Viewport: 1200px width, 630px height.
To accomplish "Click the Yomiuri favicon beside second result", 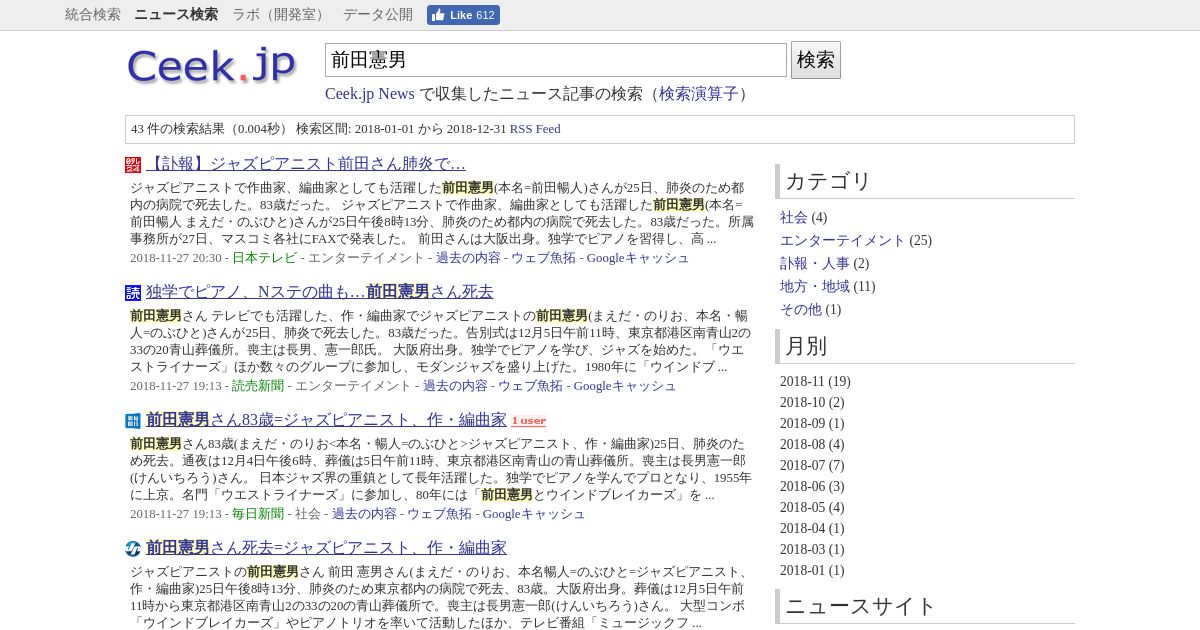I will pos(133,293).
